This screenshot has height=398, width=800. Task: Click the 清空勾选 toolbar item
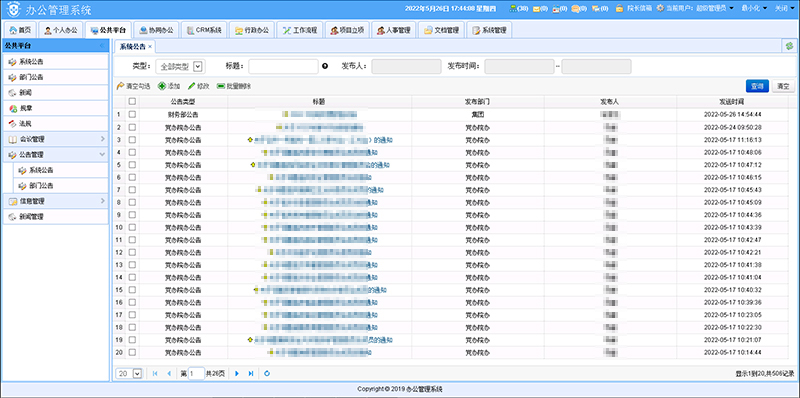[133, 86]
